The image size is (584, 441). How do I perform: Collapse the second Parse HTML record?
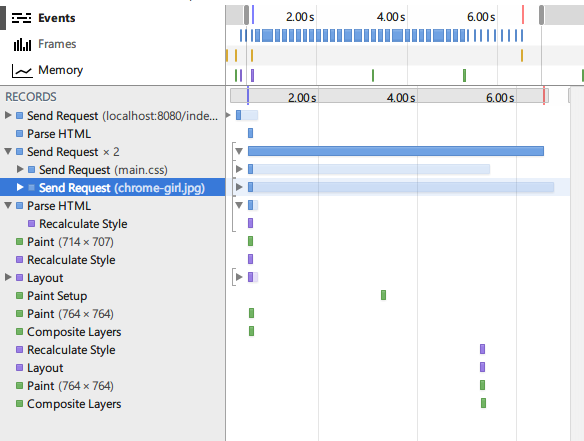pos(8,206)
